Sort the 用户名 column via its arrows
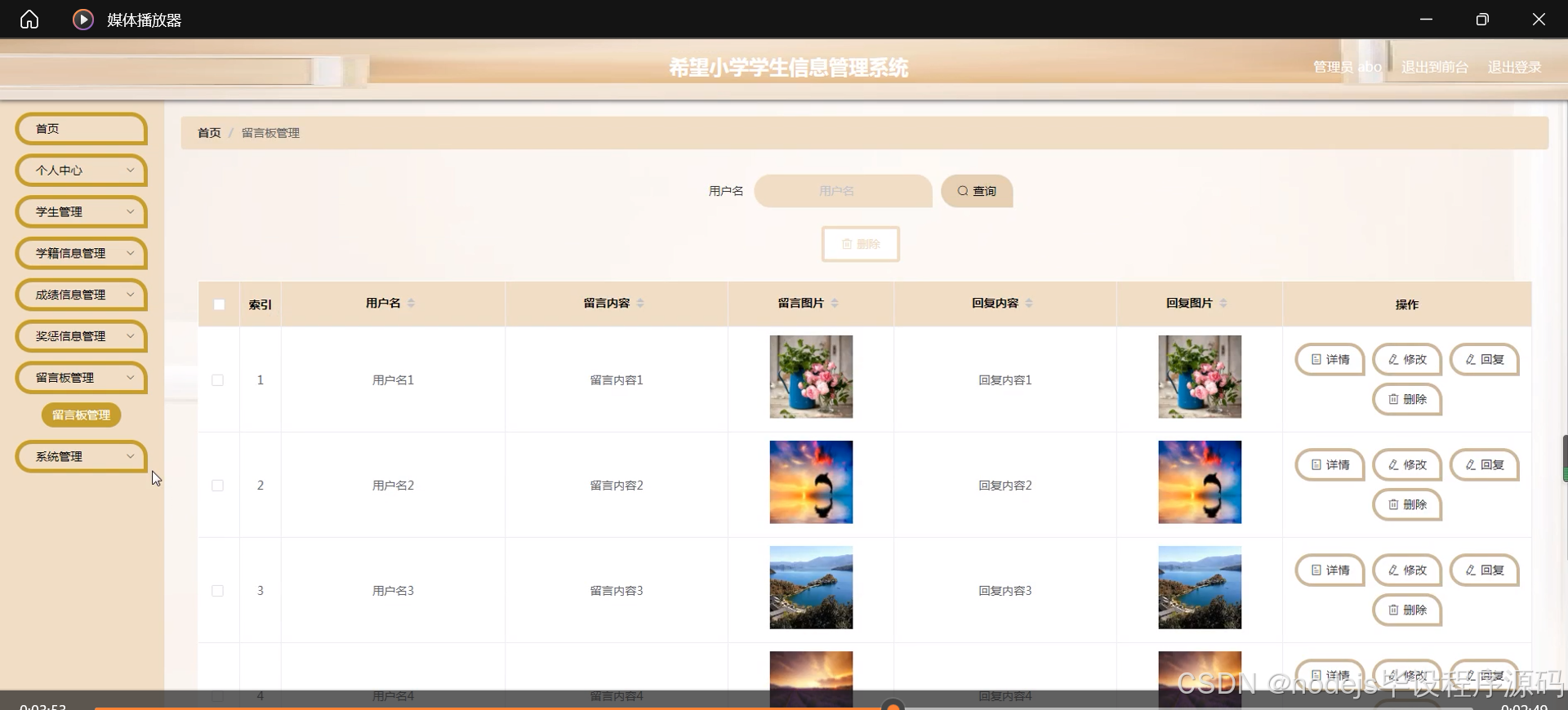 (x=411, y=303)
